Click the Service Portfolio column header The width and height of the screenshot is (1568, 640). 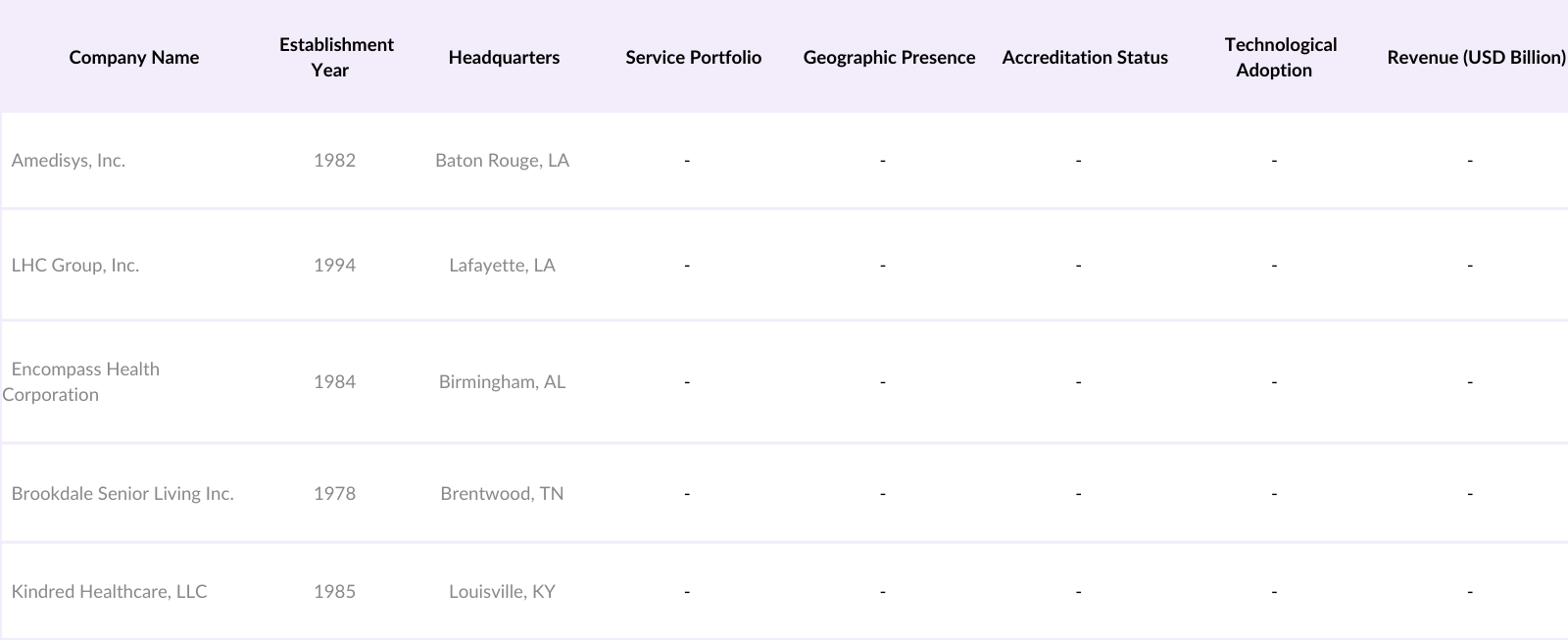pyautogui.click(x=693, y=57)
